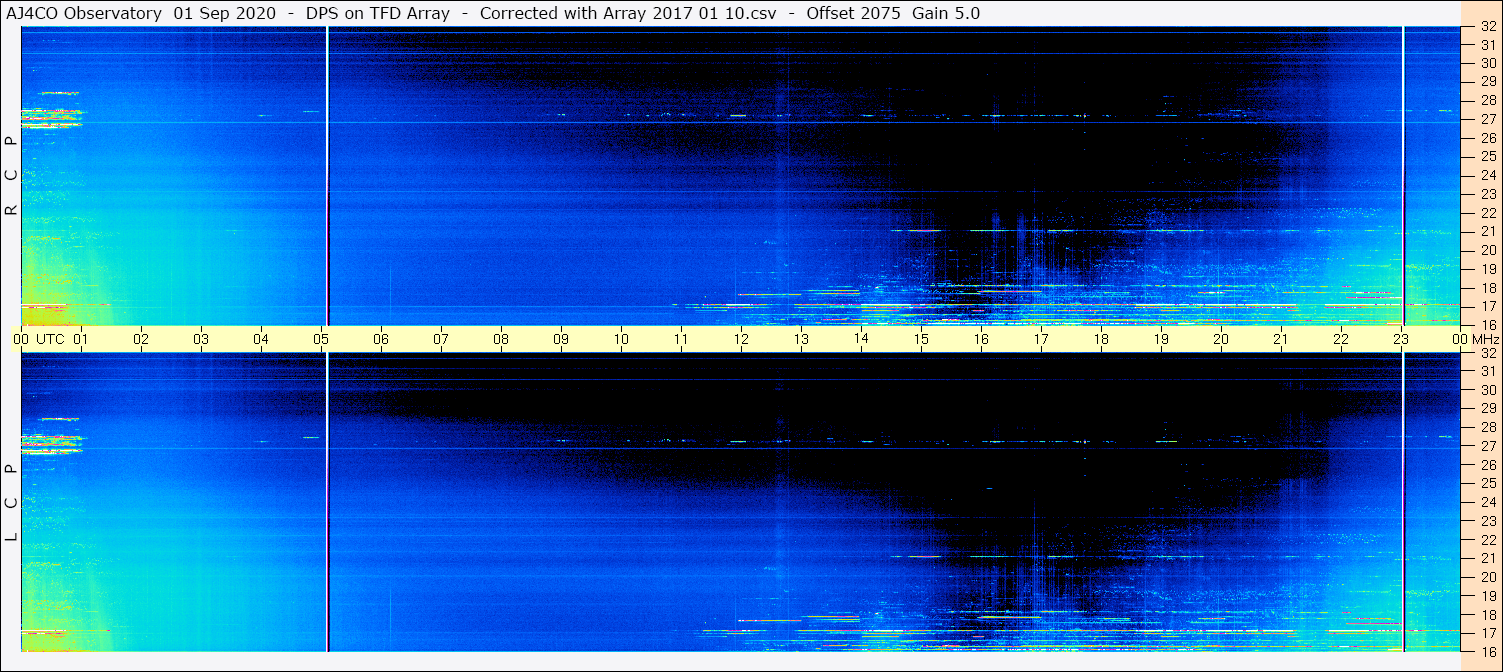Select hour 01 on the UTC time axis

(81, 339)
